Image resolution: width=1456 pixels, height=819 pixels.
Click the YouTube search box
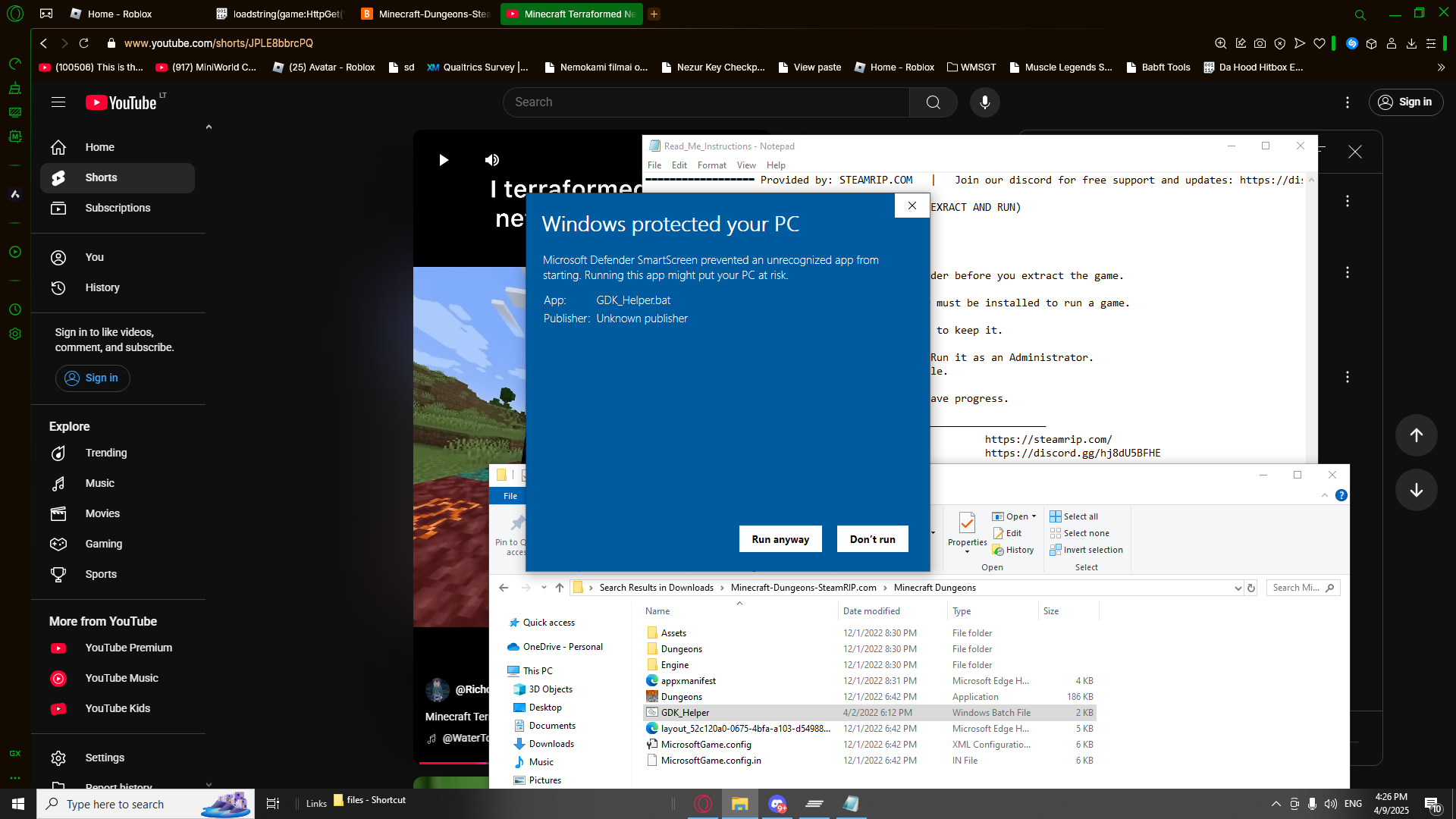coord(706,102)
